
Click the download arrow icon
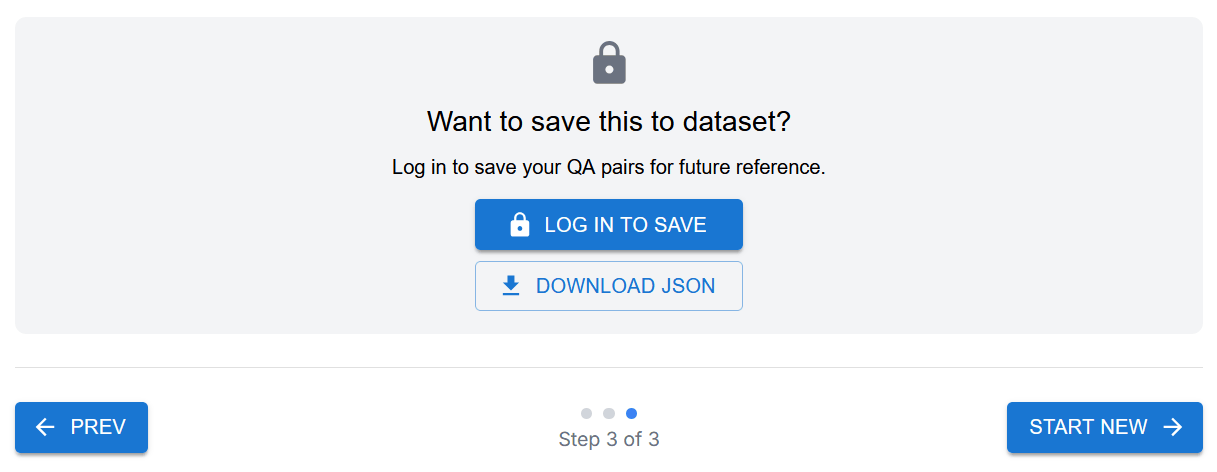coord(511,286)
